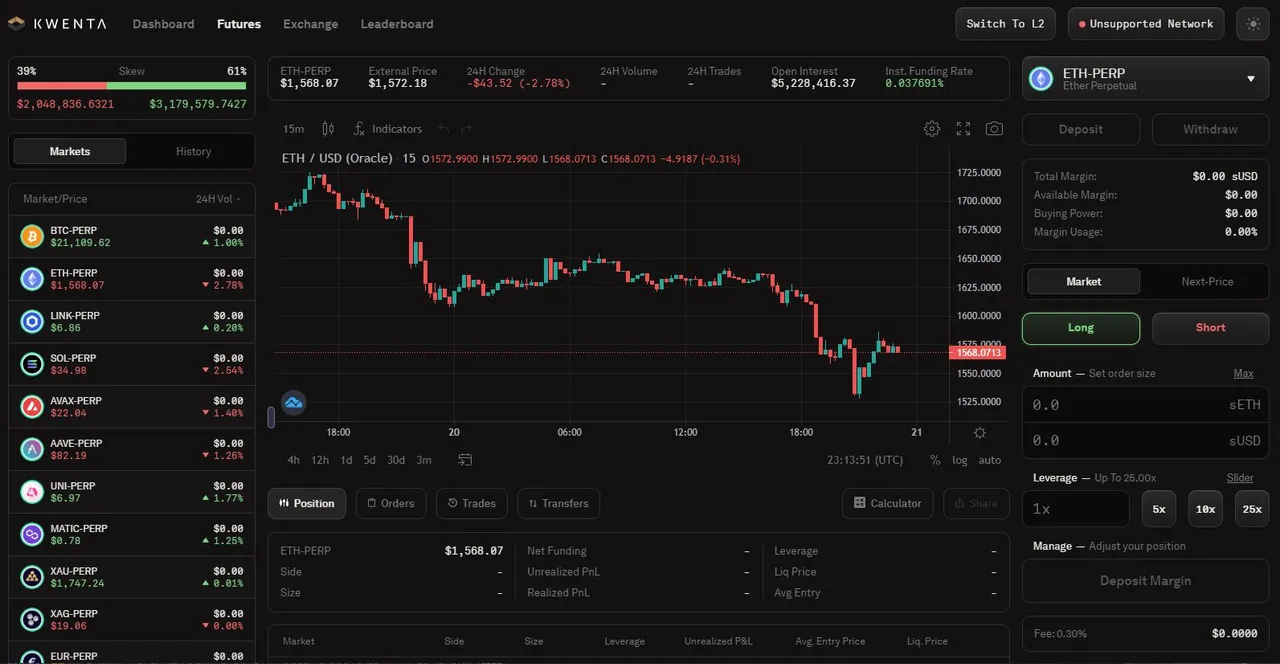Click Switch To L2 button
This screenshot has height=664, width=1280.
pyautogui.click(x=1006, y=24)
